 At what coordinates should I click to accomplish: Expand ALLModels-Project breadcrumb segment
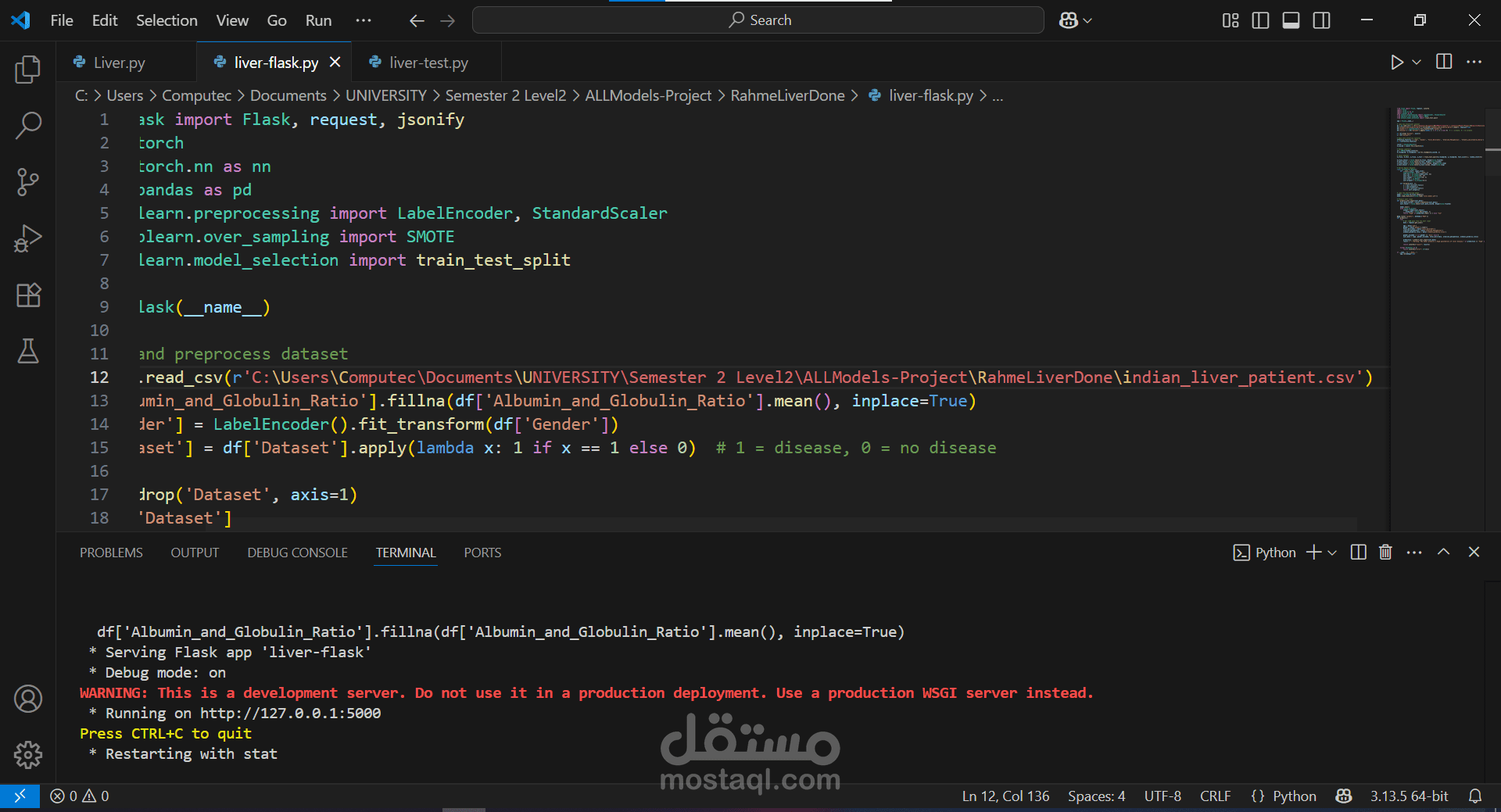pos(648,95)
